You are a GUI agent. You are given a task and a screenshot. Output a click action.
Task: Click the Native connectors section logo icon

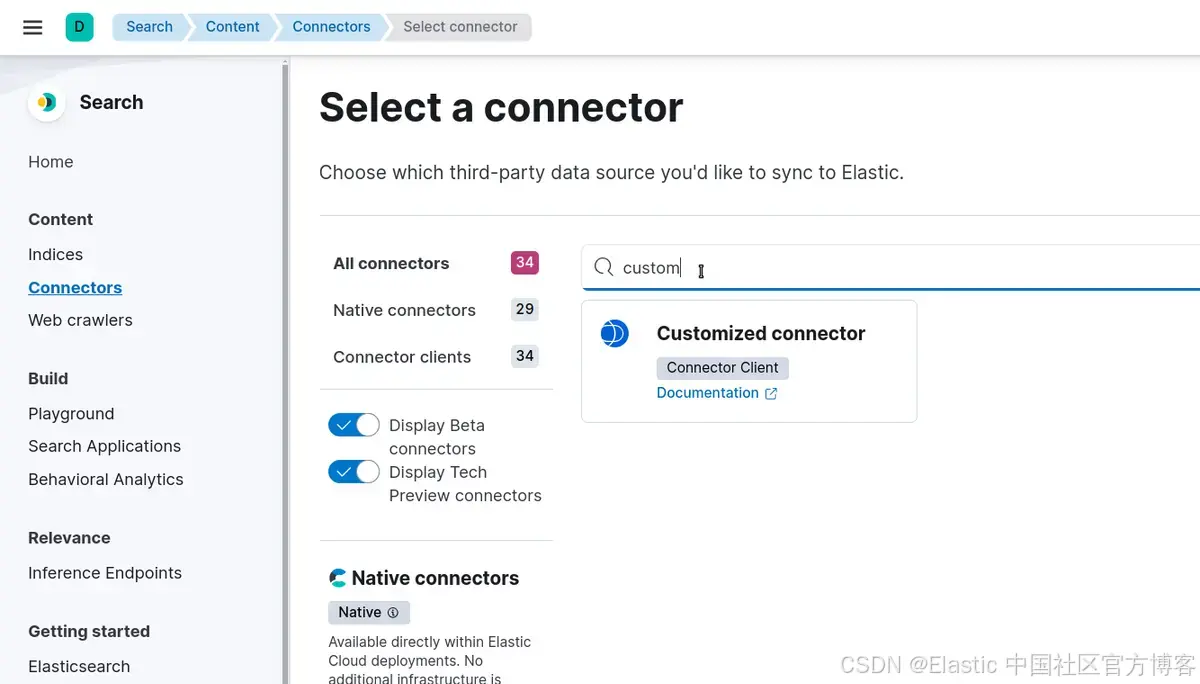(x=338, y=578)
